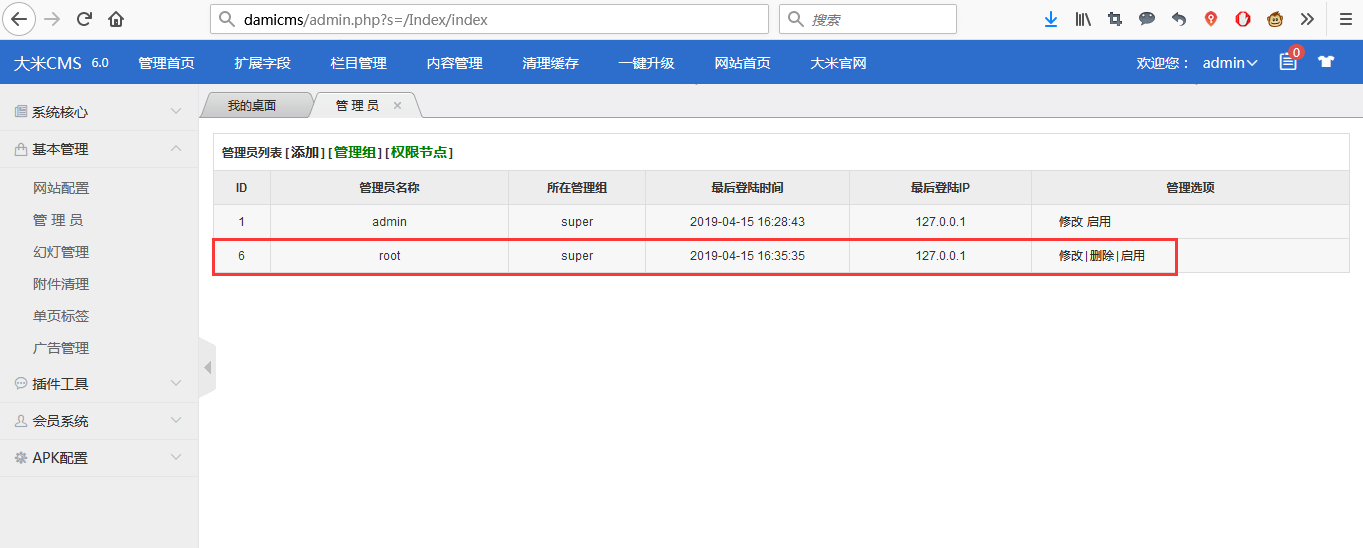1363x548 pixels.
Task: Click the 所在管理组 column header
Action: (x=577, y=188)
